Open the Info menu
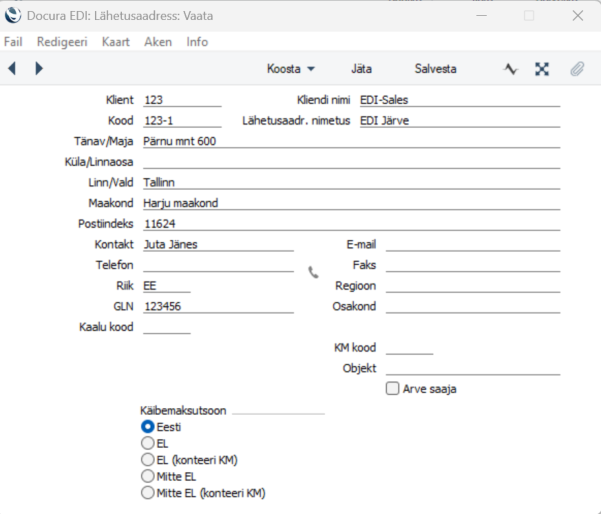Viewport: 601px width, 514px height. (x=197, y=42)
